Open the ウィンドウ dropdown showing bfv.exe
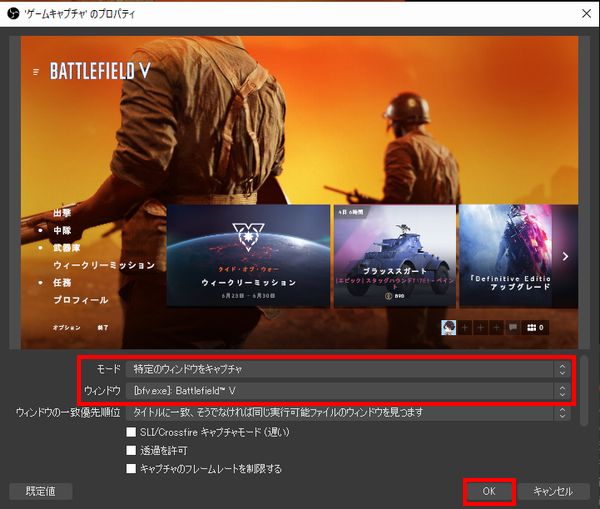 coord(348,391)
